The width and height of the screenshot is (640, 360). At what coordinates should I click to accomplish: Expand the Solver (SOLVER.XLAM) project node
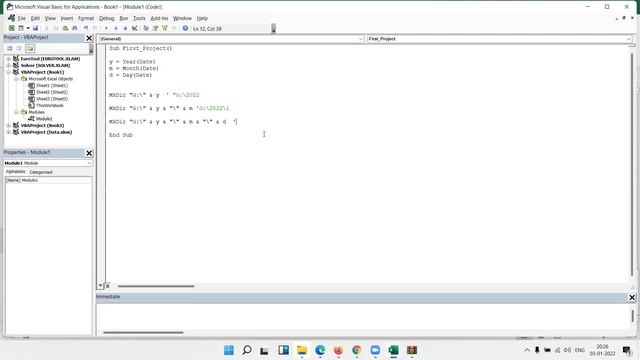click(9, 65)
